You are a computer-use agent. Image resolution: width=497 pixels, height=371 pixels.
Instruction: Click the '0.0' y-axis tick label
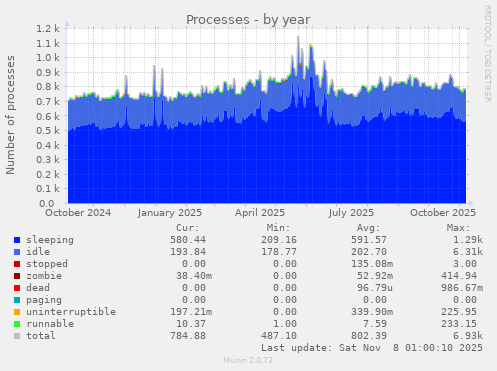pos(47,203)
